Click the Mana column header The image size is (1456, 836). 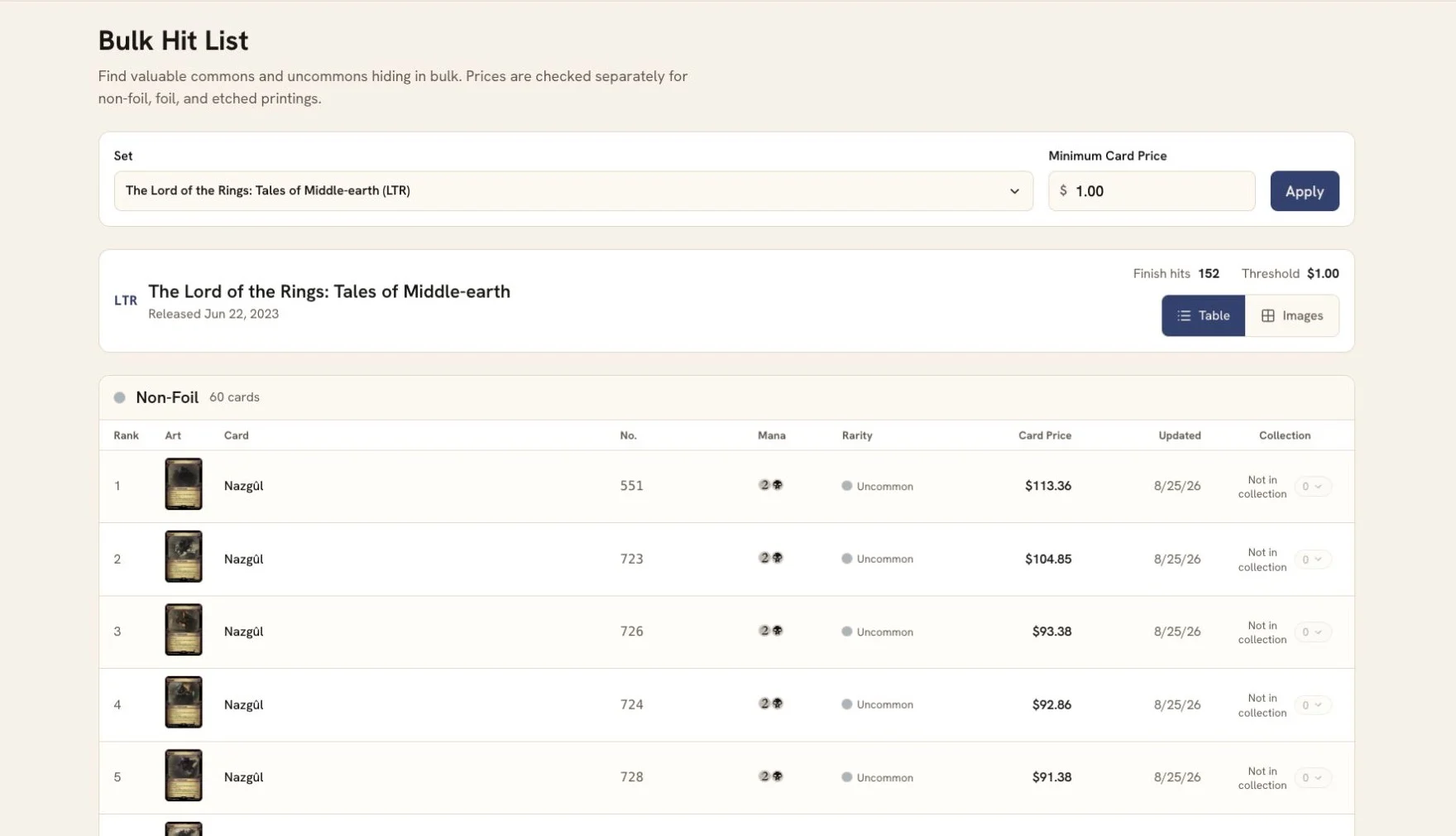point(771,435)
